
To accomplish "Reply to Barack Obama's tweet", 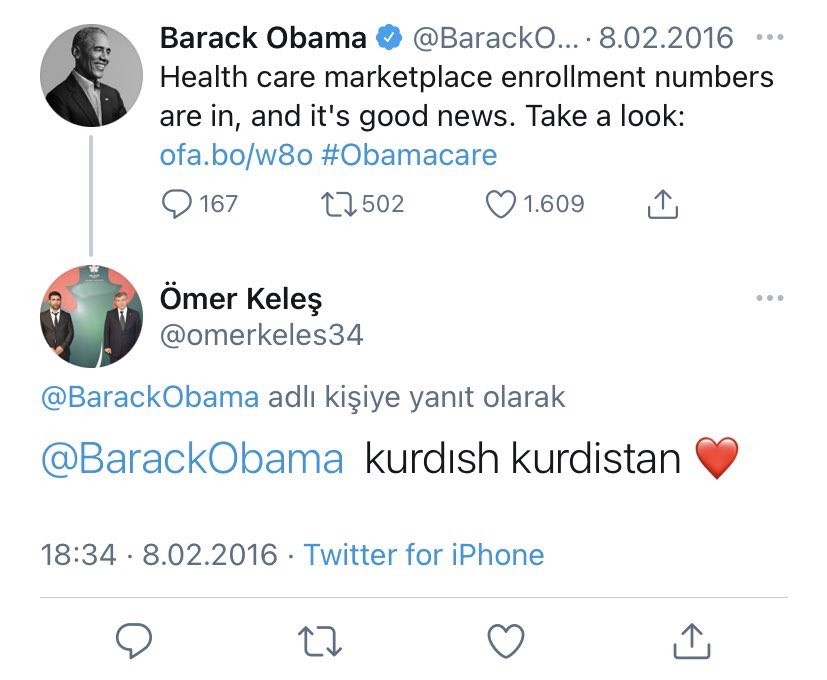I will 177,204.
